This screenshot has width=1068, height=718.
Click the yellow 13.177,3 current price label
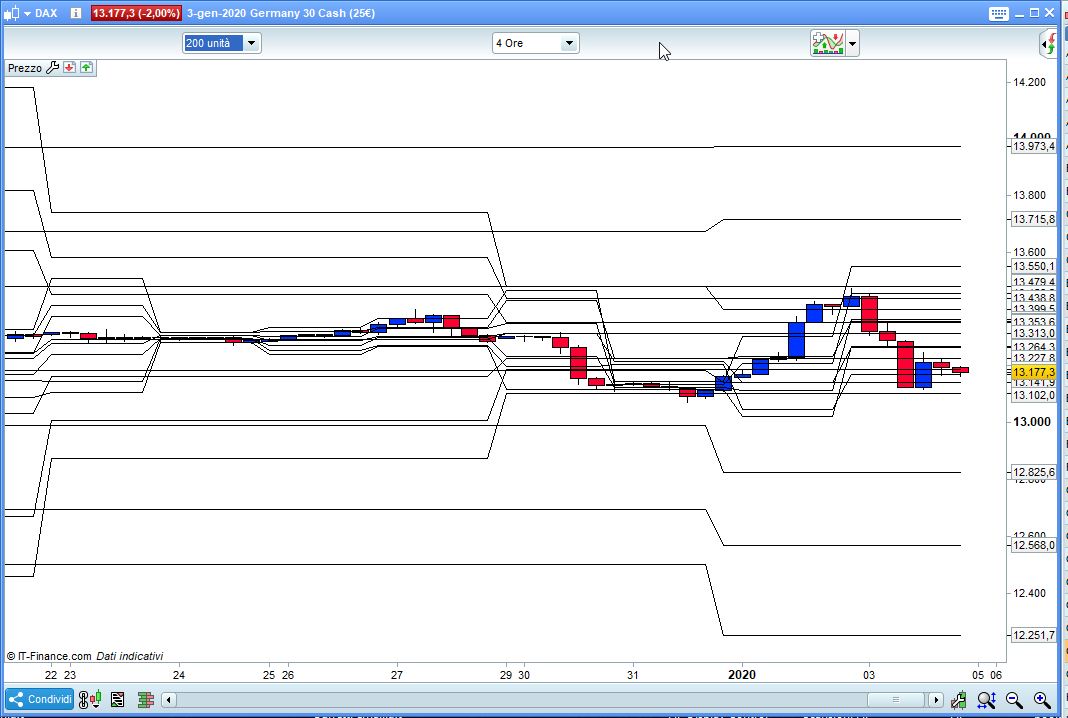pyautogui.click(x=1033, y=372)
